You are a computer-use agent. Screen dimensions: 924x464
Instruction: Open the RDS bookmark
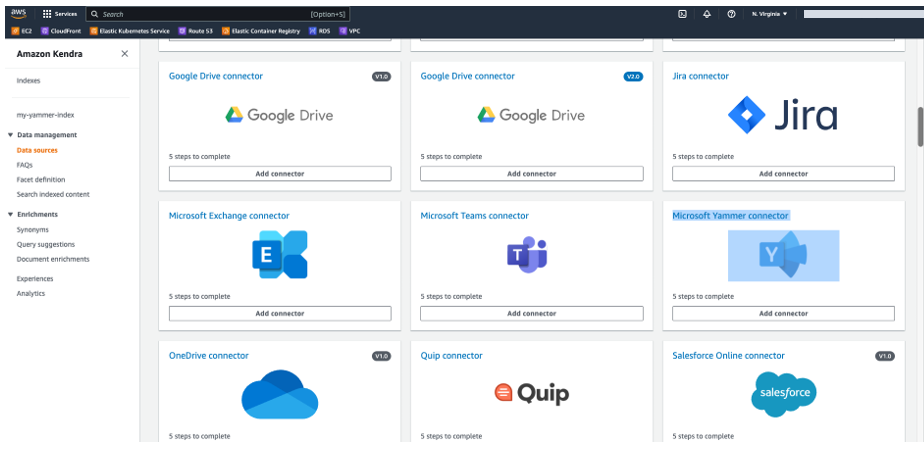320,31
